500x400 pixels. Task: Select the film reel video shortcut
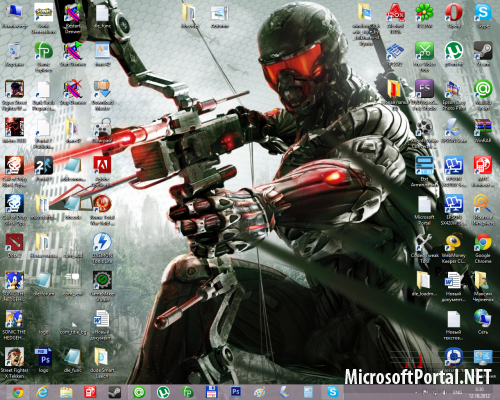click(x=424, y=132)
